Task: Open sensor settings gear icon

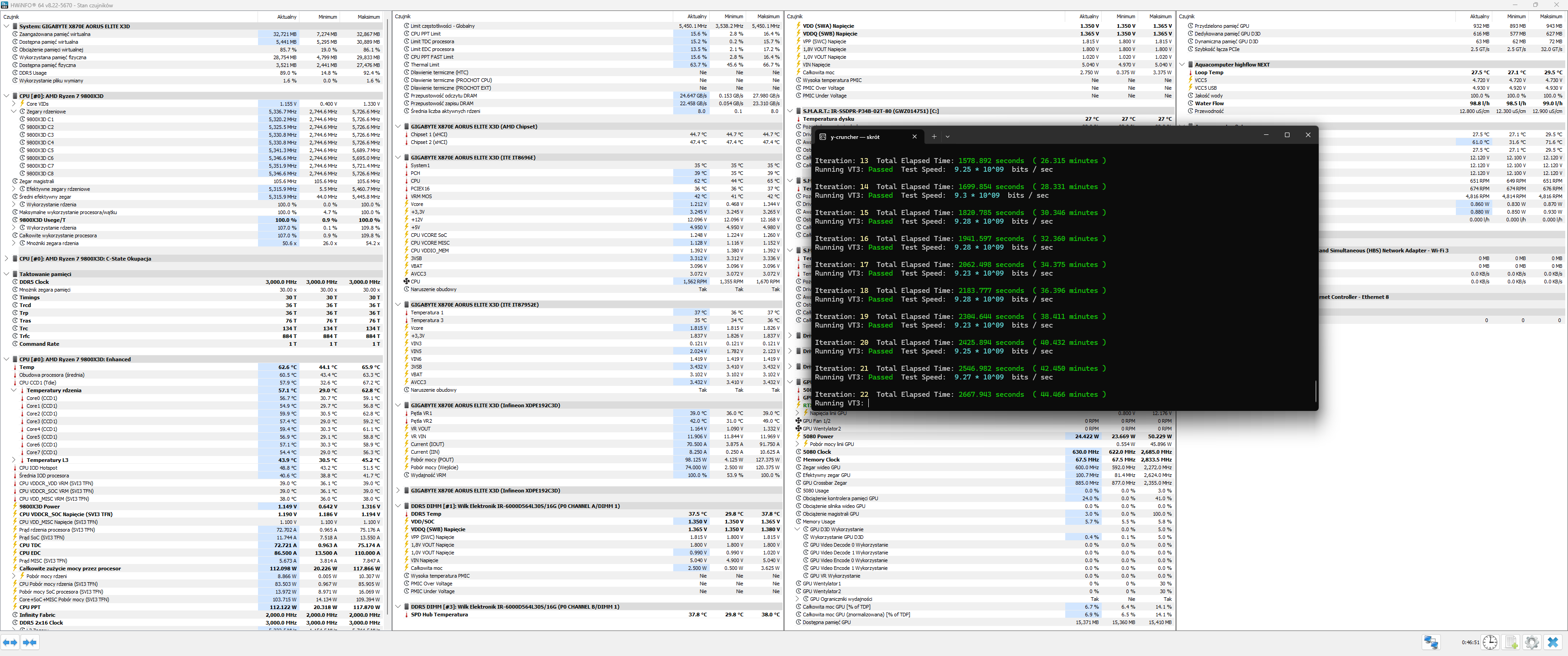Action: click(1532, 642)
